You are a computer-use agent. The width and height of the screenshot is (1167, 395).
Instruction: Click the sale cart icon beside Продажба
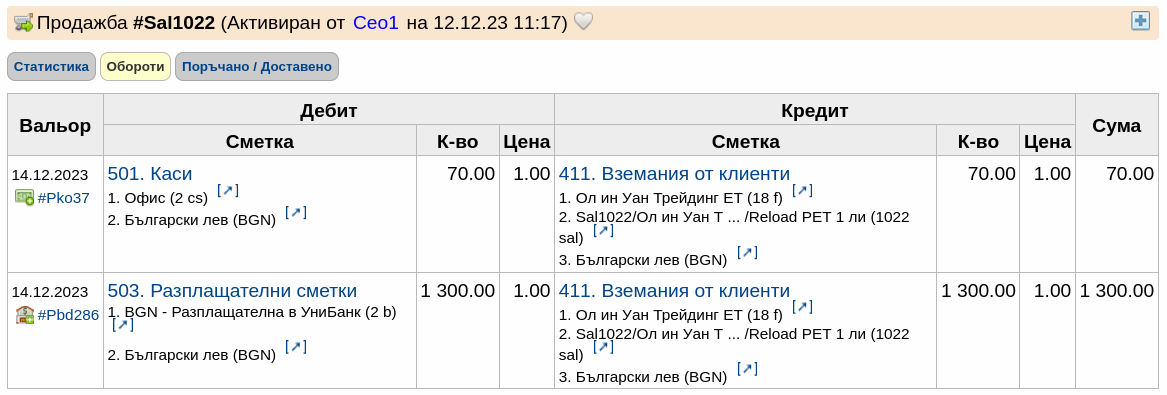24,22
